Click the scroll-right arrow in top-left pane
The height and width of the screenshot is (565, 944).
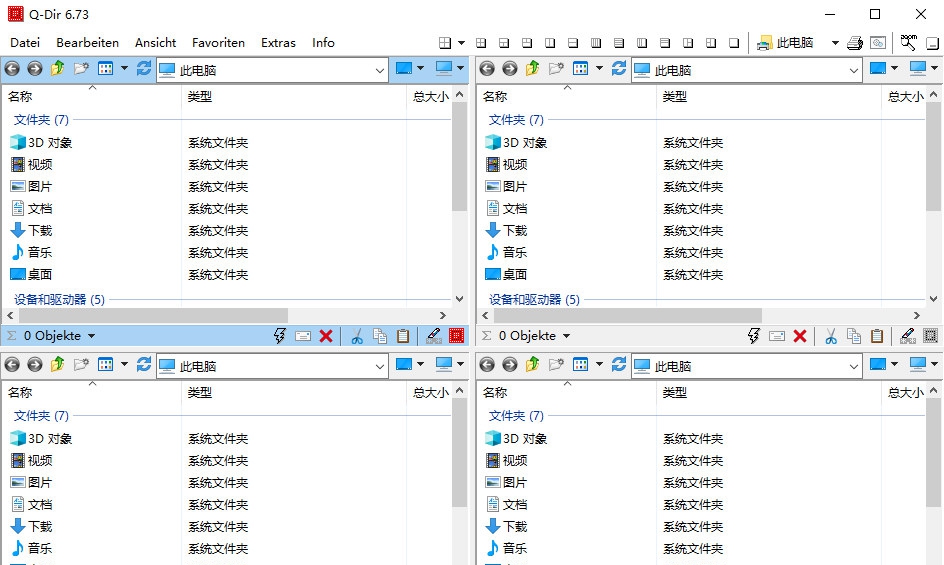click(x=443, y=316)
